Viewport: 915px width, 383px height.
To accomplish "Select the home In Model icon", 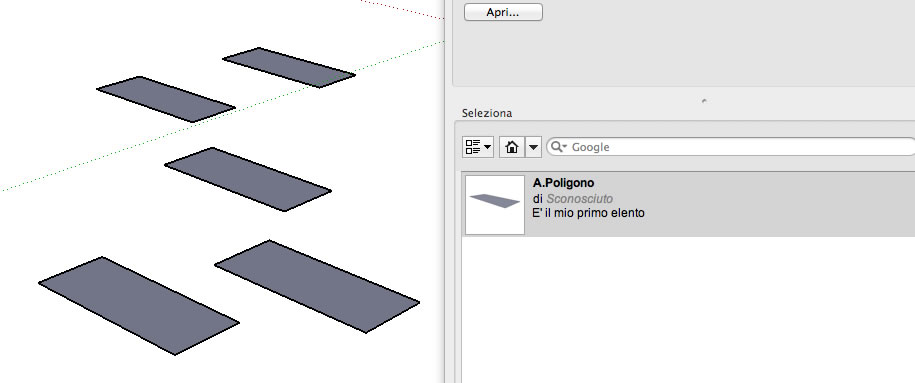I will (x=512, y=147).
